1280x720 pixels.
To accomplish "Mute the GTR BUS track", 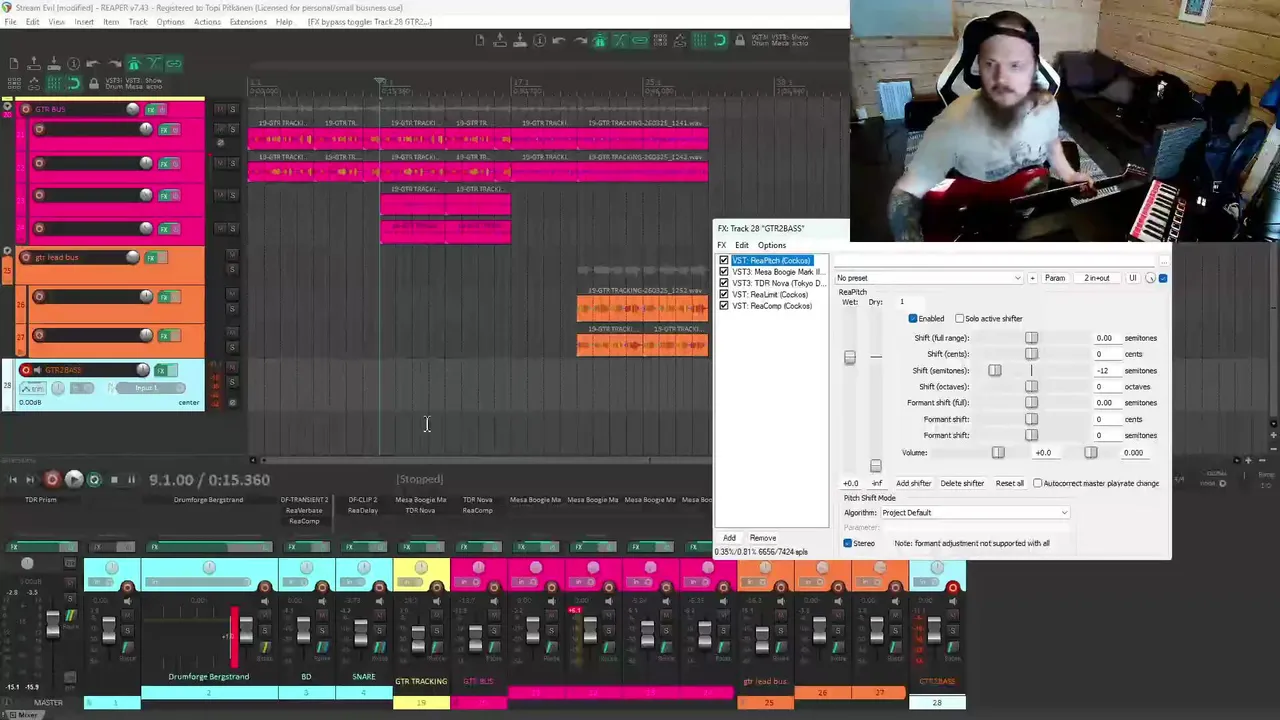I will (222, 109).
